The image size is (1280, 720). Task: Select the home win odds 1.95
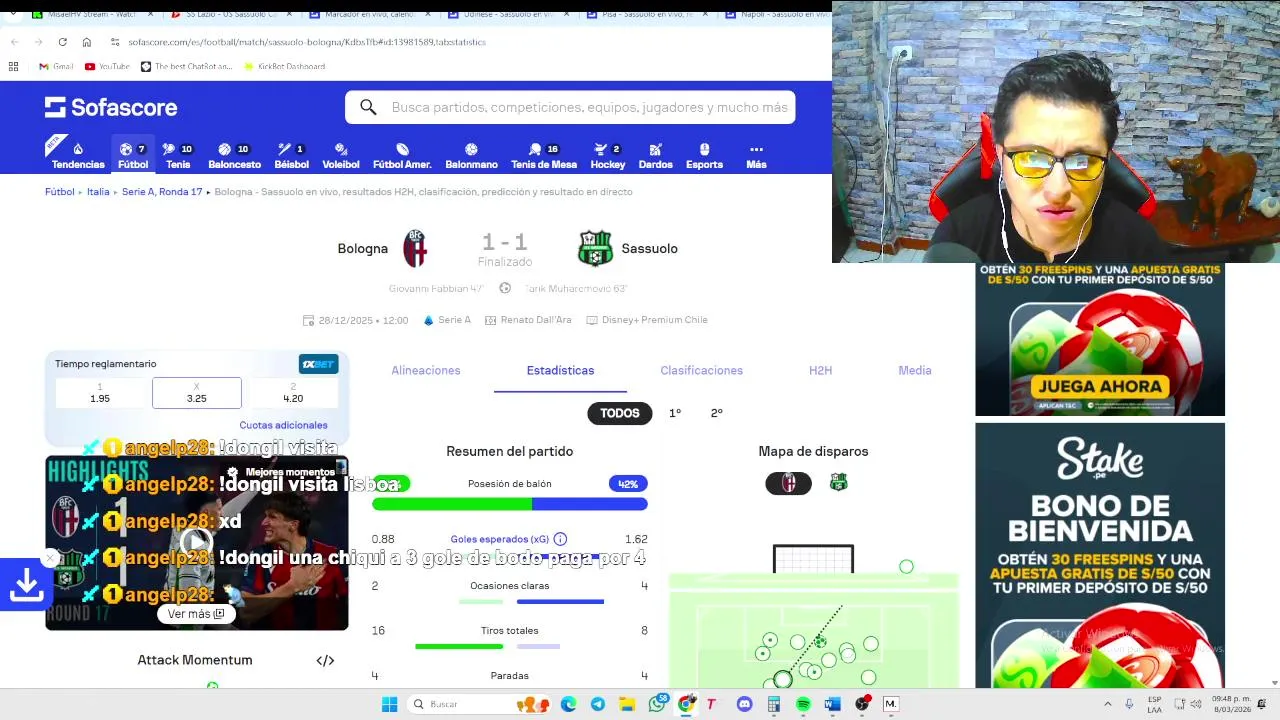(100, 393)
